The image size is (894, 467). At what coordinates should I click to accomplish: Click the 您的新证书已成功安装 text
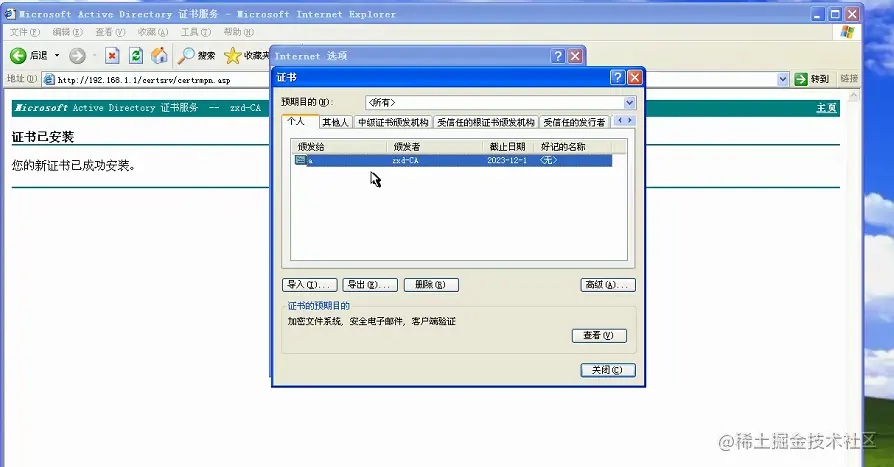pyautogui.click(x=74, y=166)
